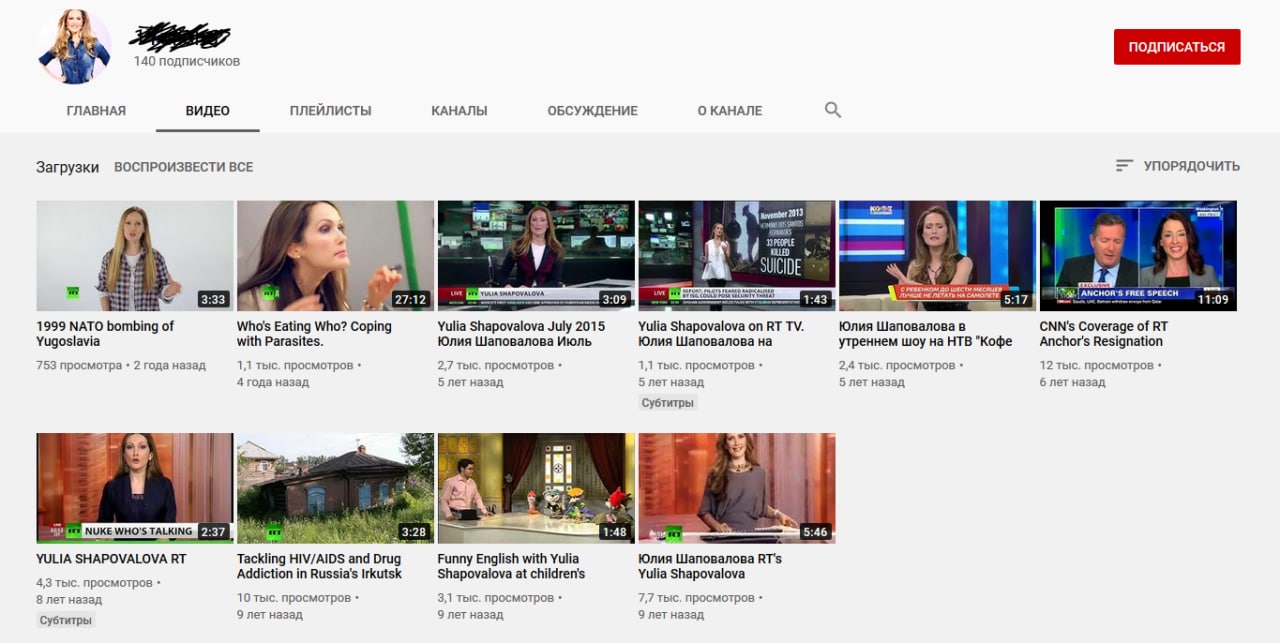Open the title Yulia Shapovalova on RT TV

(721, 334)
